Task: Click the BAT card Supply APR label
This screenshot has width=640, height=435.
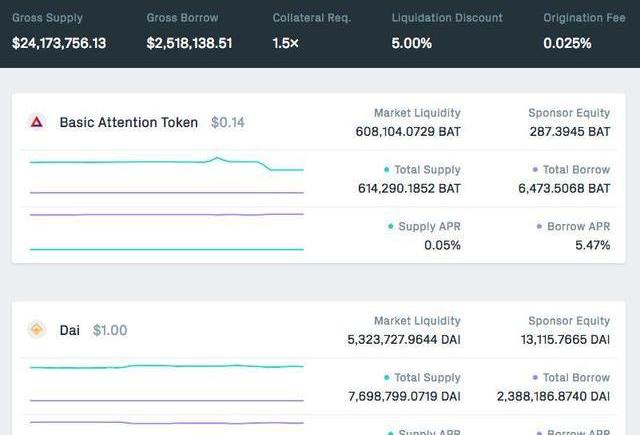Action: click(x=429, y=226)
